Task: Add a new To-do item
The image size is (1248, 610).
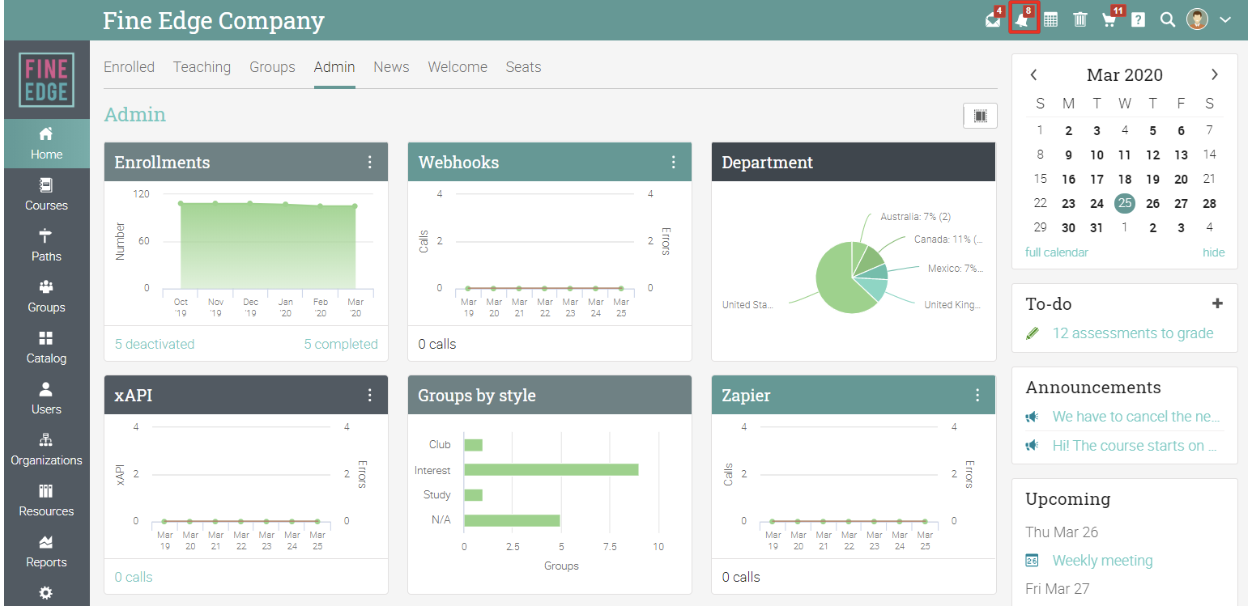Action: (1217, 304)
